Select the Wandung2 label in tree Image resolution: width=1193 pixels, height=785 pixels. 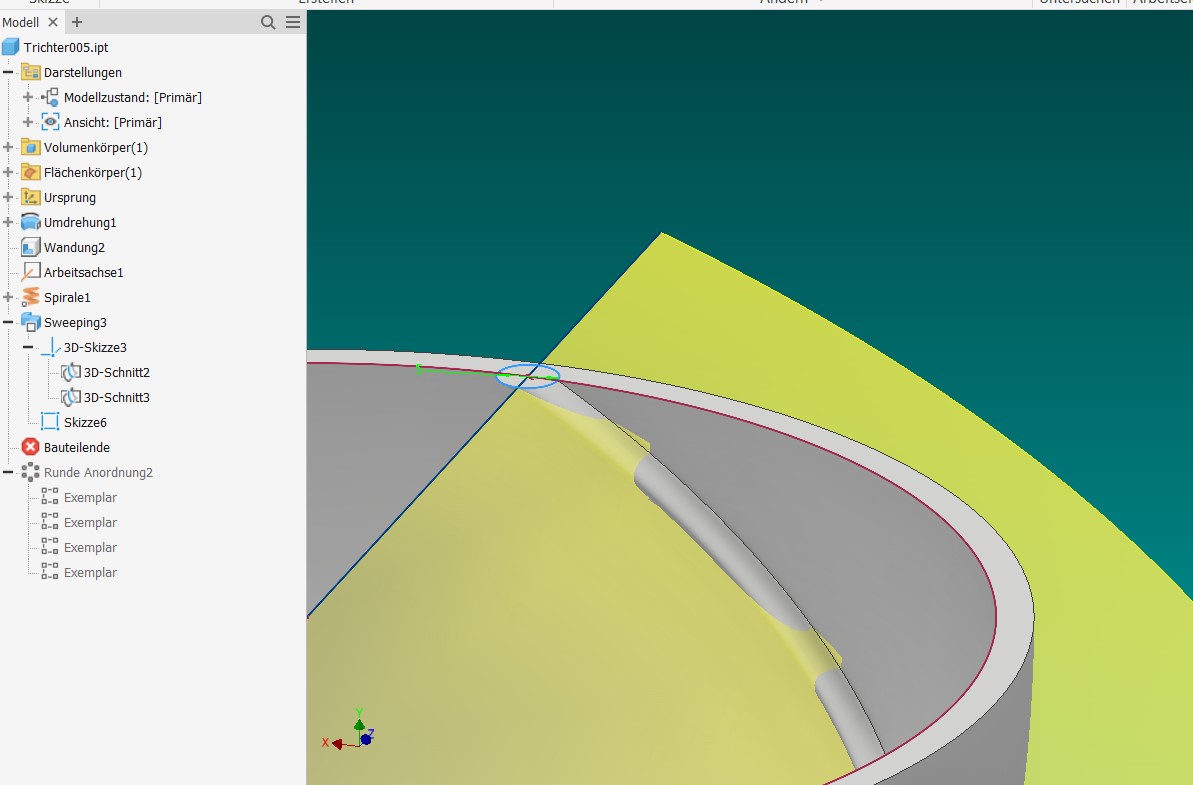[75, 247]
